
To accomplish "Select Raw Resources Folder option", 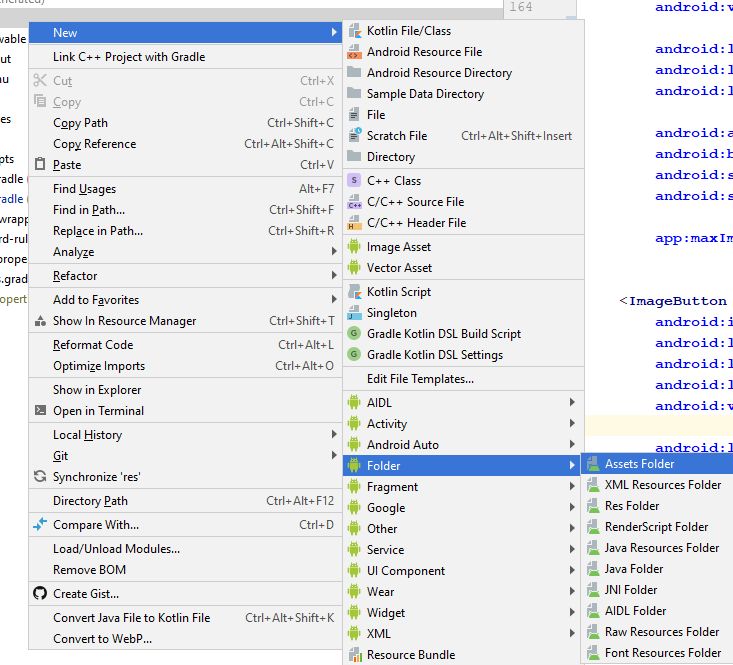I will point(657,632).
